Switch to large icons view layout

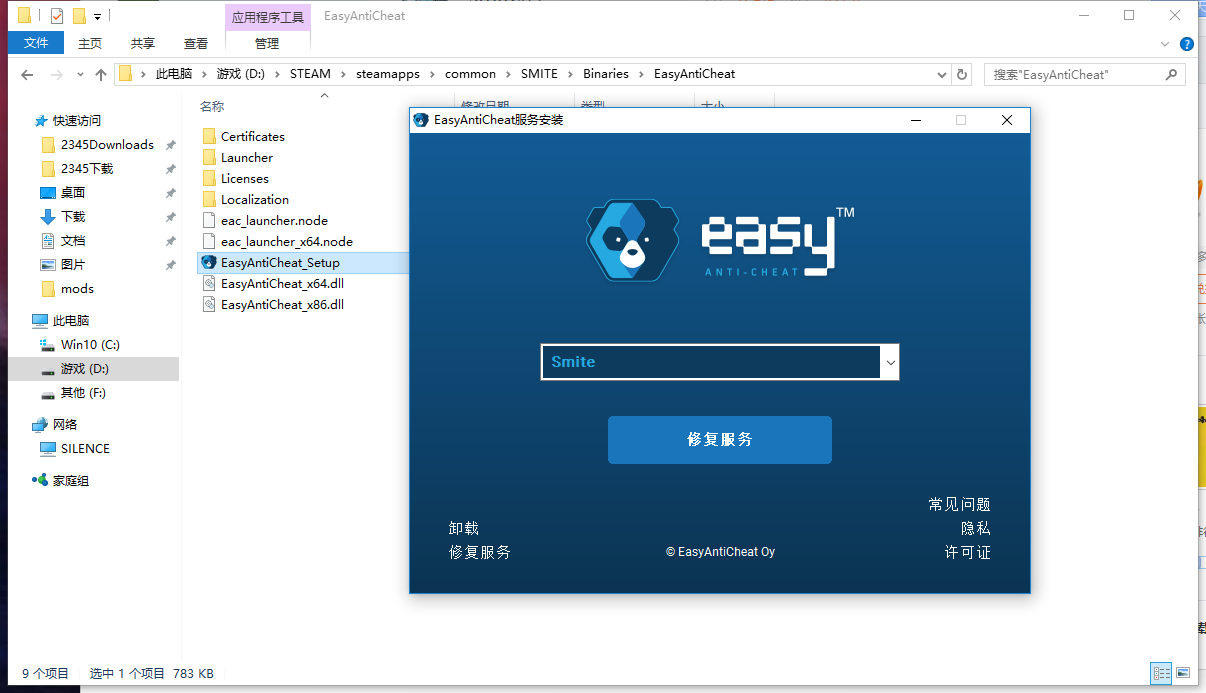click(x=1183, y=673)
